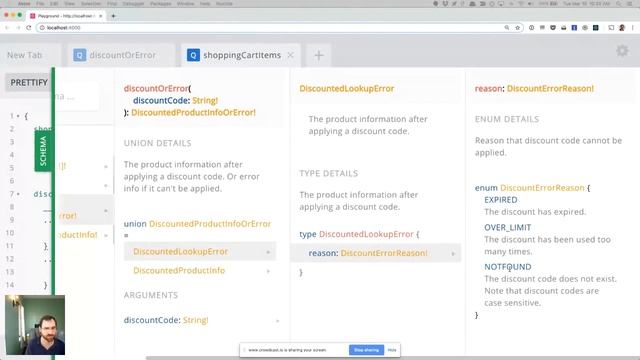Screen dimensions: 640x360
Task: Expand the ductInfo! row arrow in left column
Action: click(x=106, y=236)
